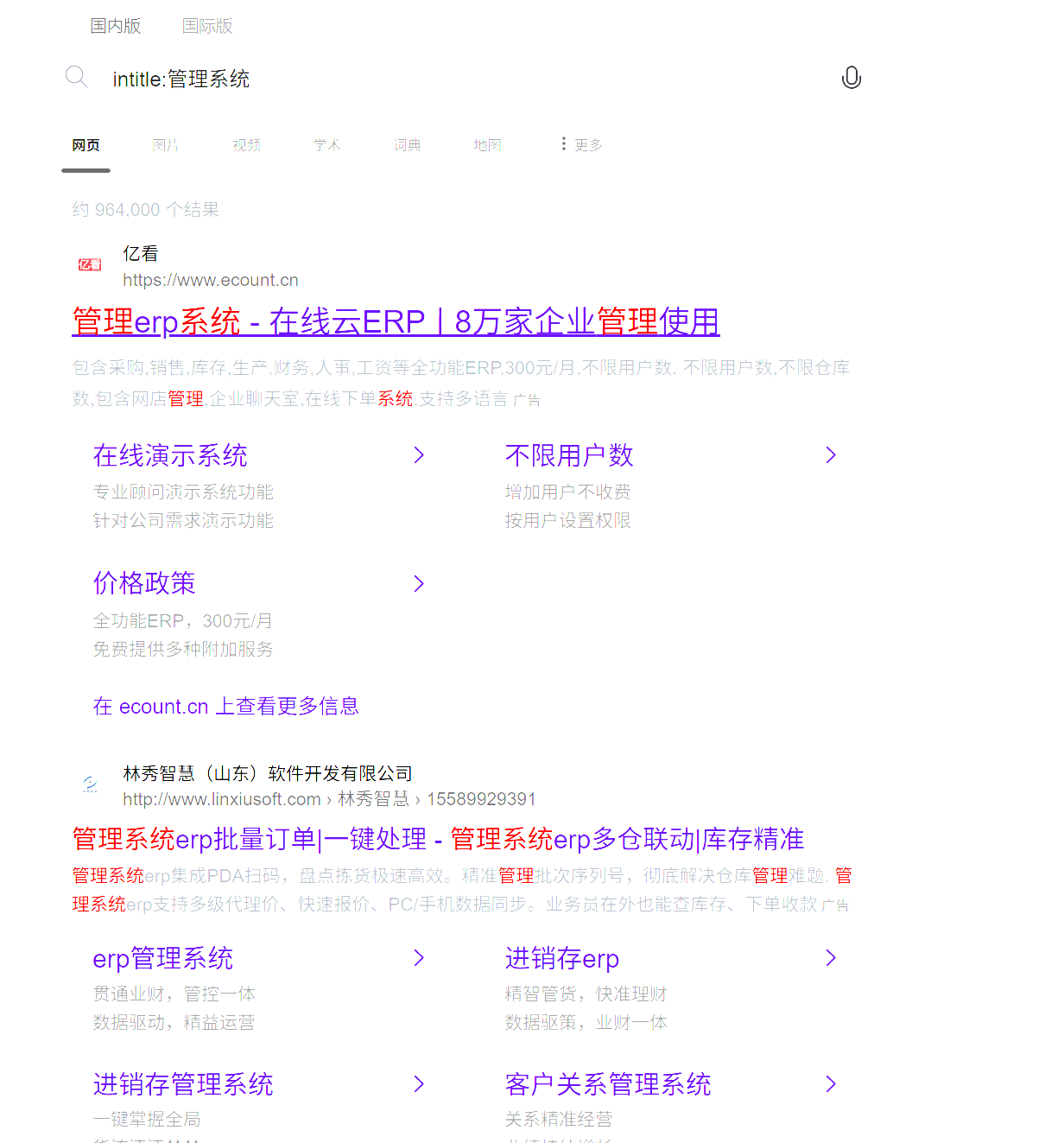Expand the 在线演示系统 sitelink chevron

point(419,454)
